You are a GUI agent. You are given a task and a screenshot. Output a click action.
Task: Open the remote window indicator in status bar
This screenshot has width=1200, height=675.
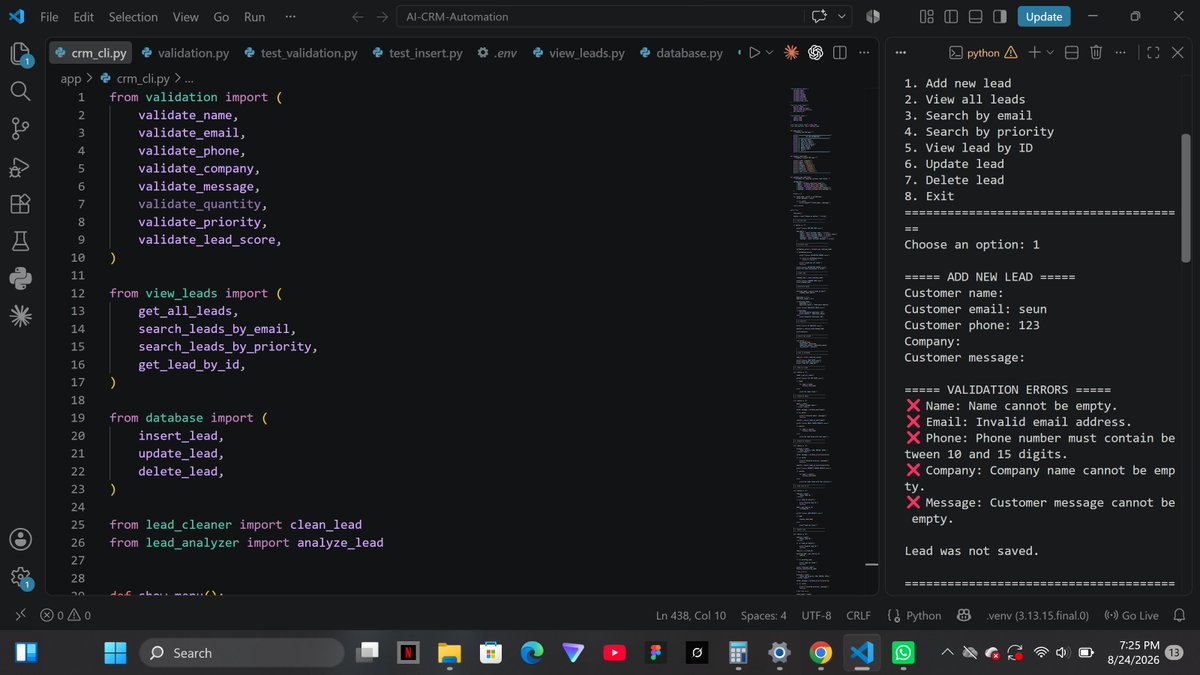click(x=20, y=616)
